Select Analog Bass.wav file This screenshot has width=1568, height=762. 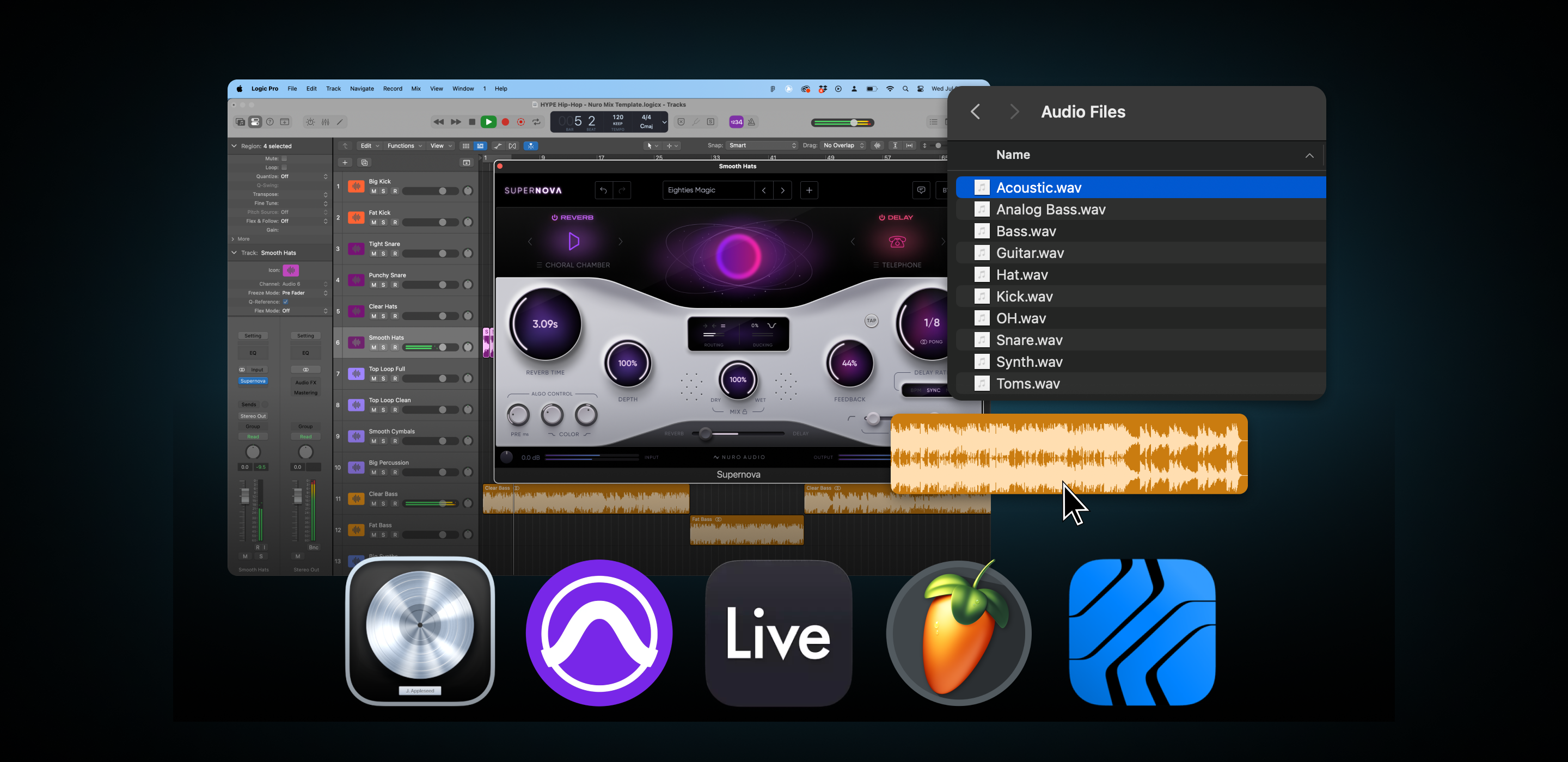tap(1141, 210)
